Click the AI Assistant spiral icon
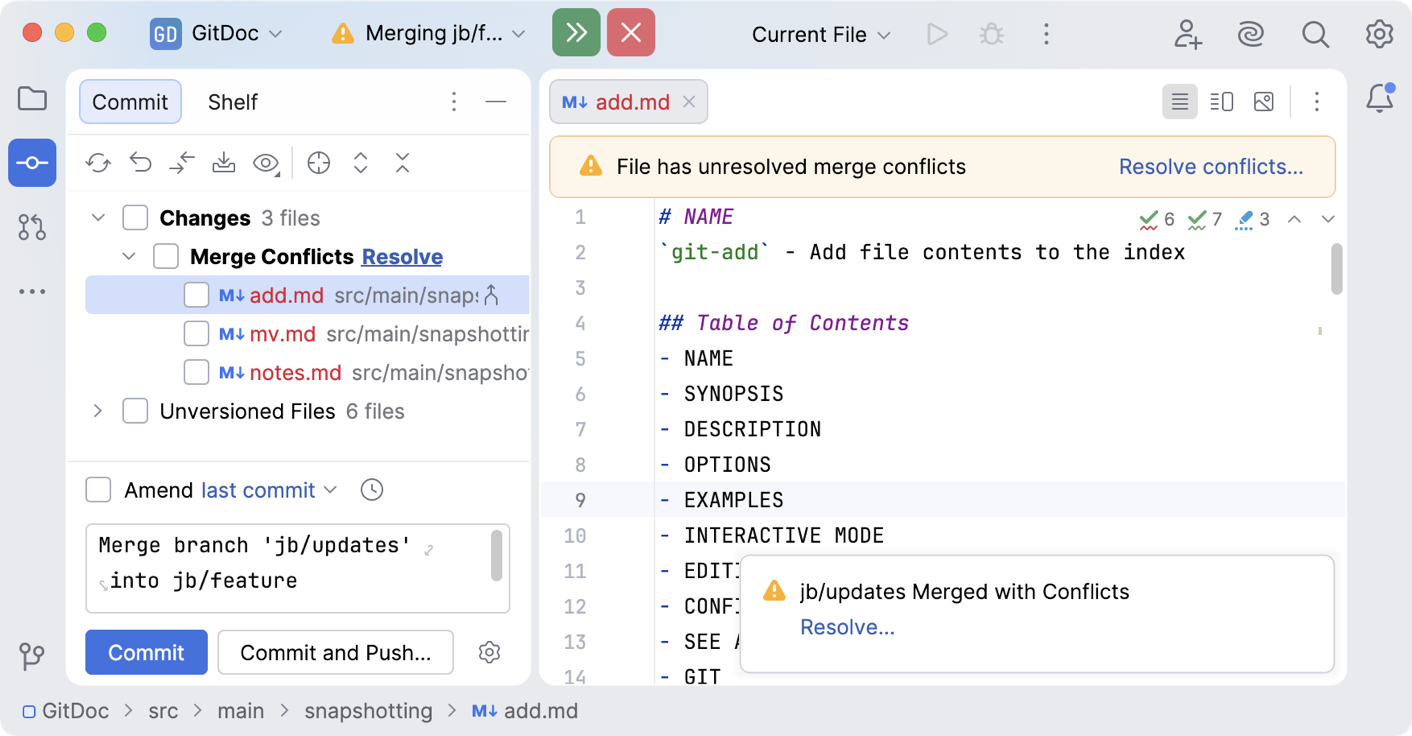 tap(1251, 34)
